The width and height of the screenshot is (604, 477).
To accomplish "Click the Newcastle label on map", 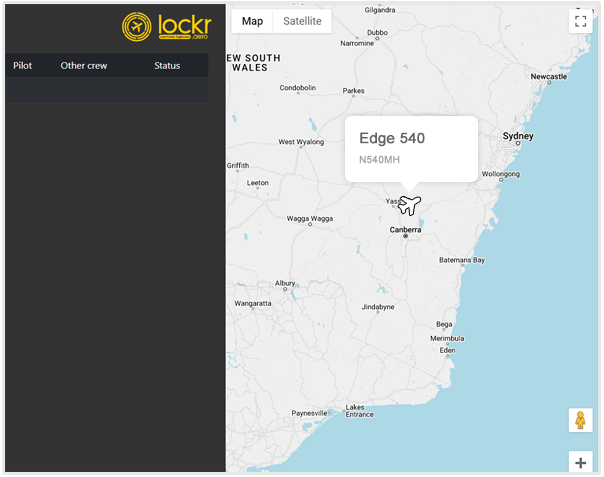I will pos(548,76).
